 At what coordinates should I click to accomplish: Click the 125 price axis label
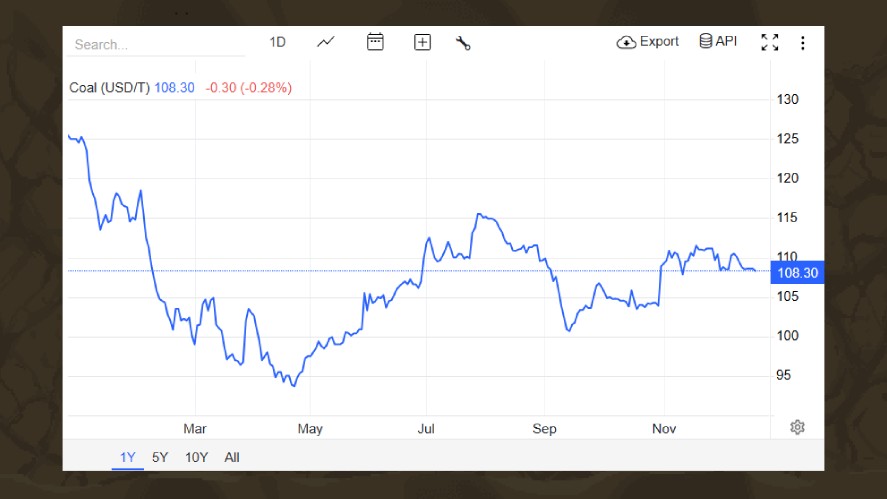787,139
